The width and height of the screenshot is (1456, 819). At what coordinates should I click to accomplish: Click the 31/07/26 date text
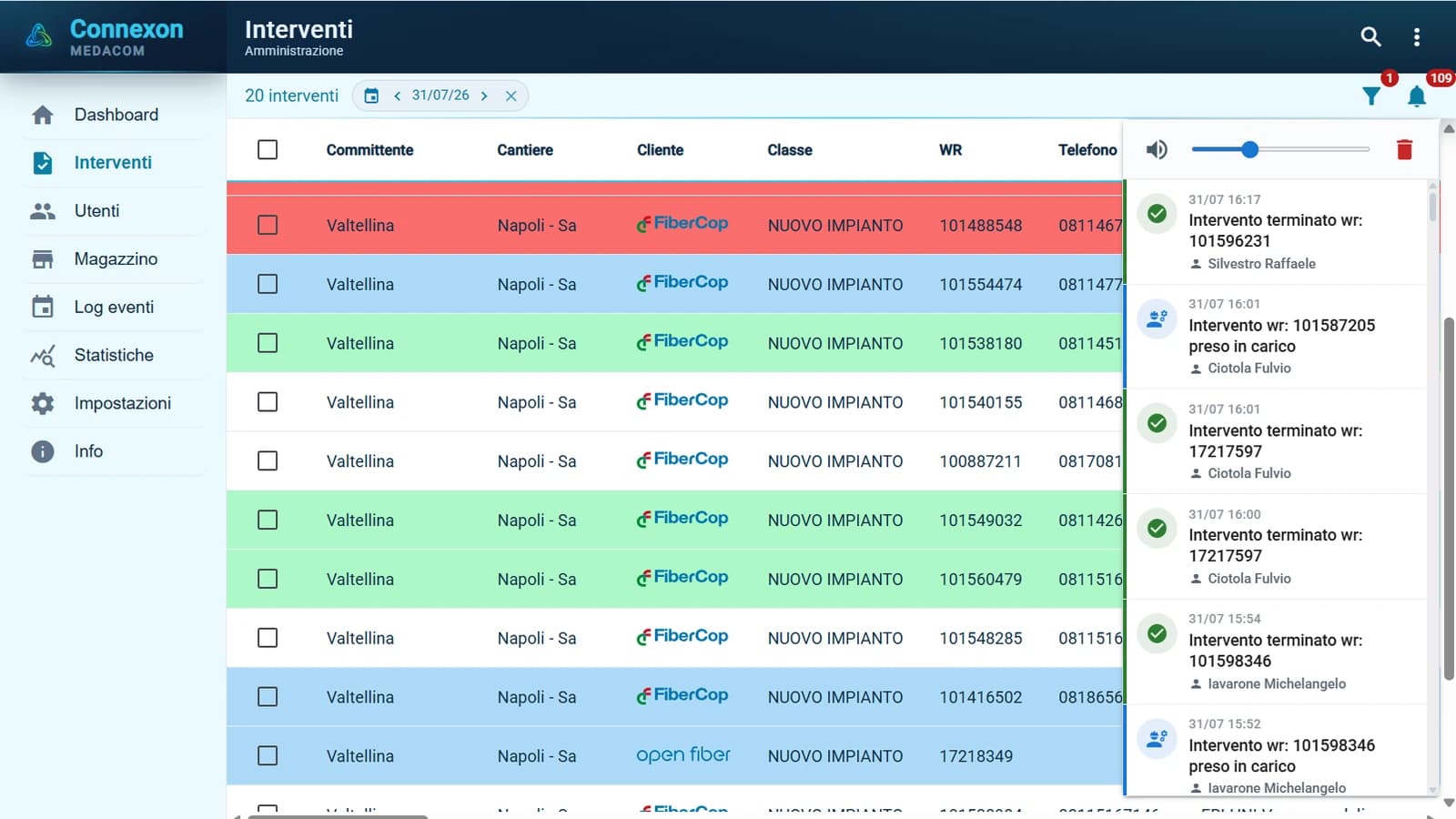click(440, 96)
